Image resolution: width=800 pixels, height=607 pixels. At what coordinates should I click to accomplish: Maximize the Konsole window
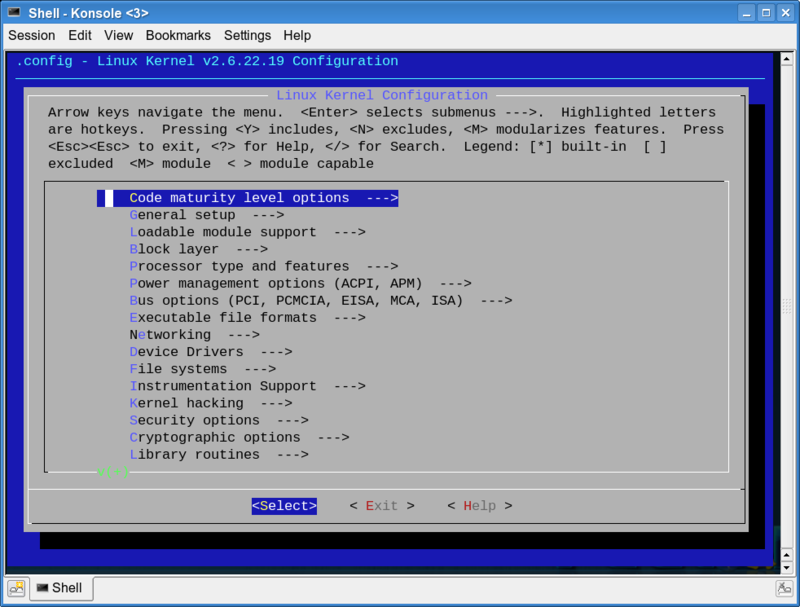click(x=766, y=13)
